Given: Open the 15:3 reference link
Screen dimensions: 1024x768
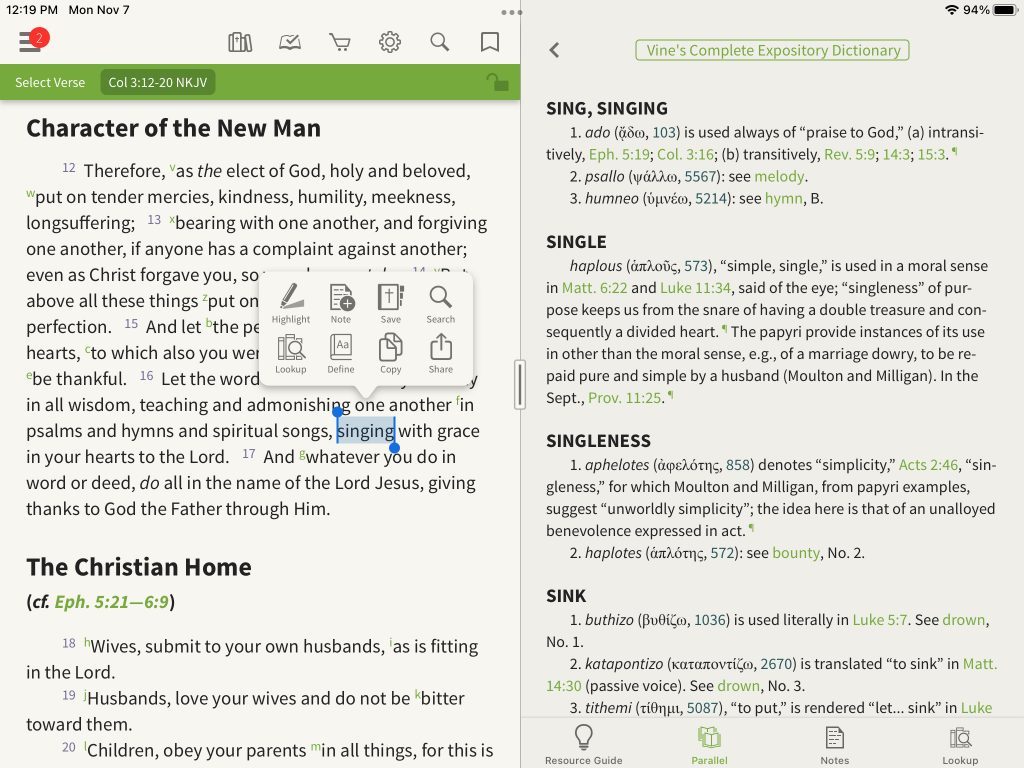Looking at the screenshot, I should click(x=932, y=154).
